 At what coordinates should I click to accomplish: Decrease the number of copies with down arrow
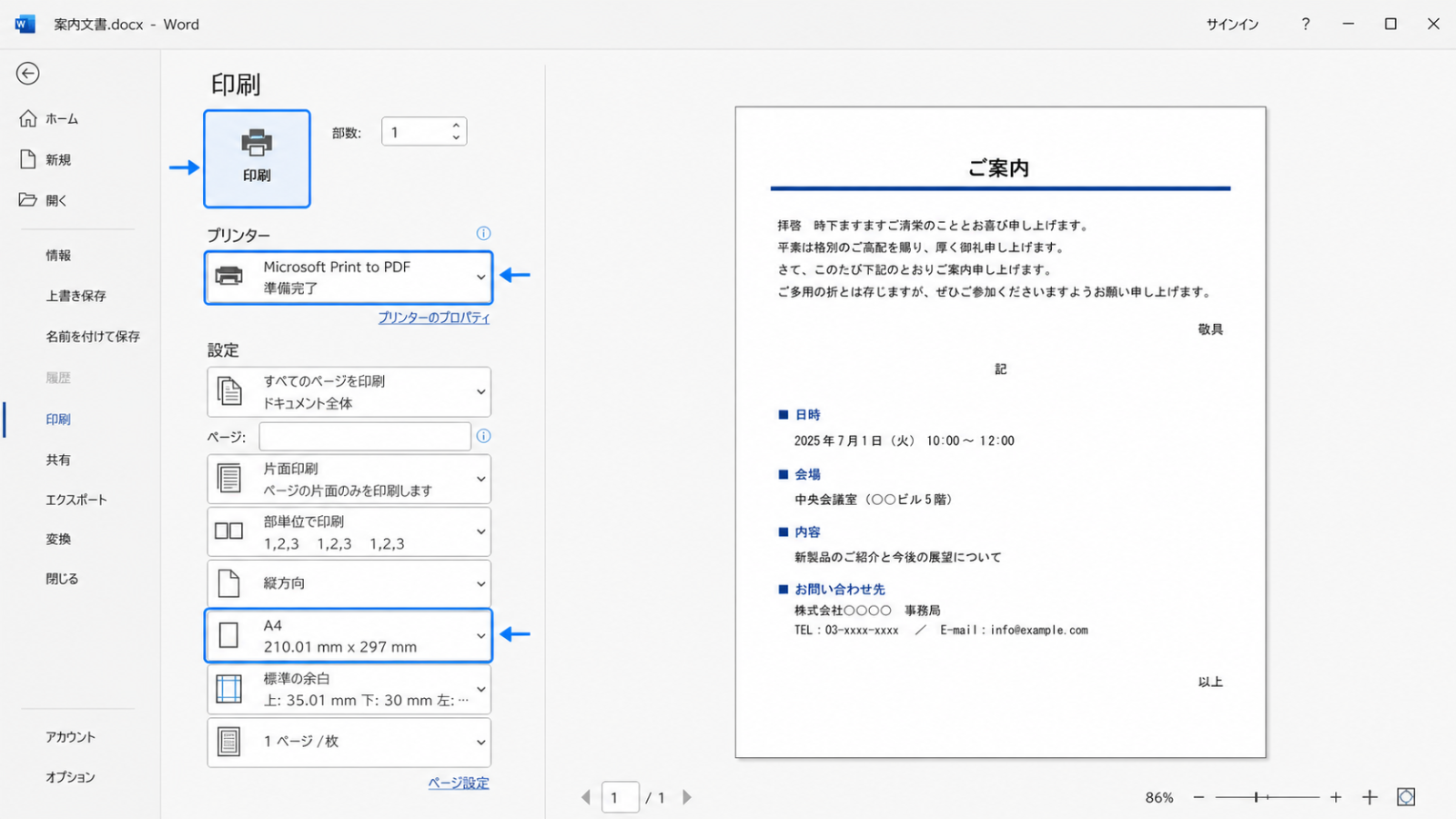[456, 138]
